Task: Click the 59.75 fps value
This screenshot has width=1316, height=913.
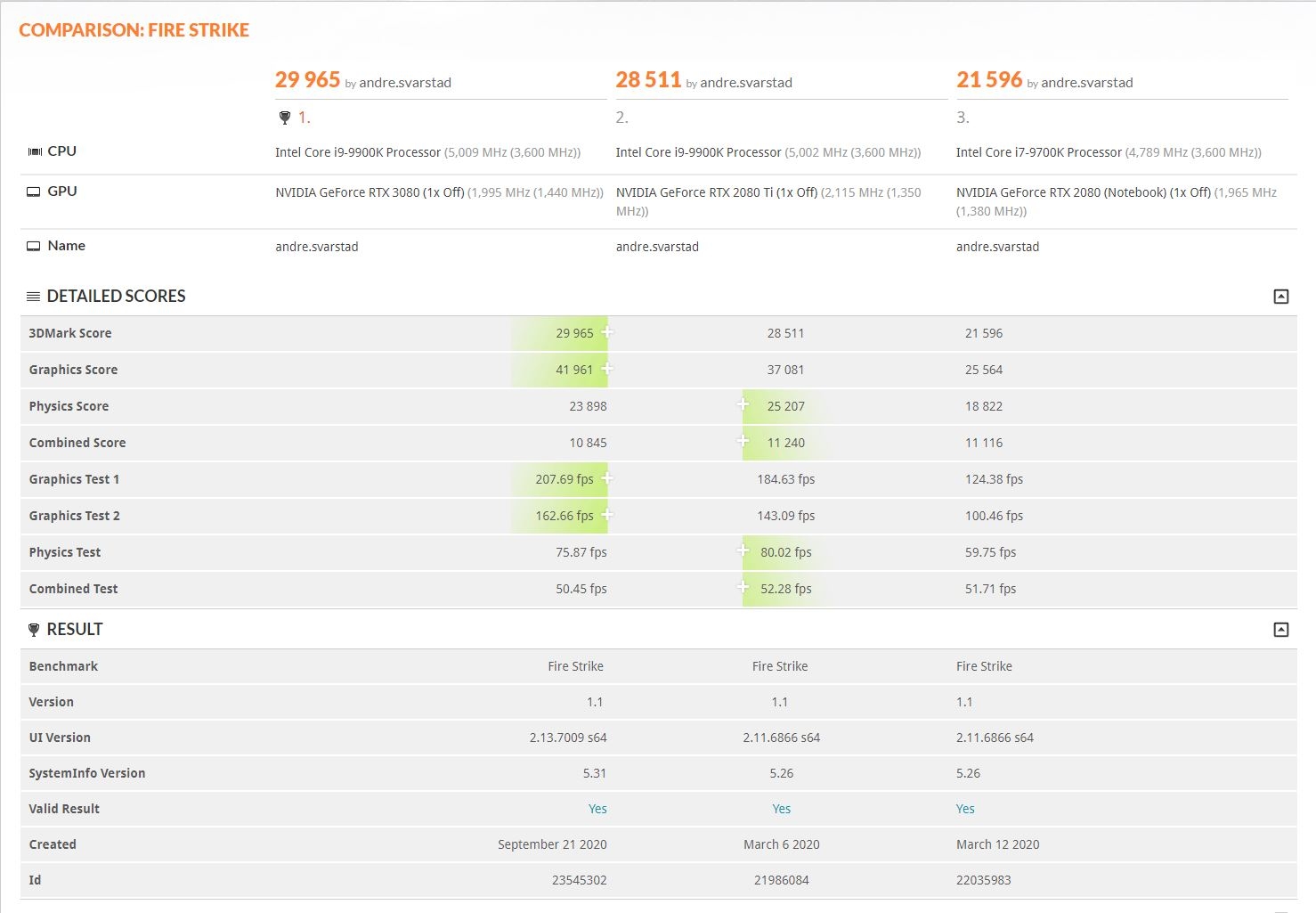Action: pyautogui.click(x=990, y=552)
